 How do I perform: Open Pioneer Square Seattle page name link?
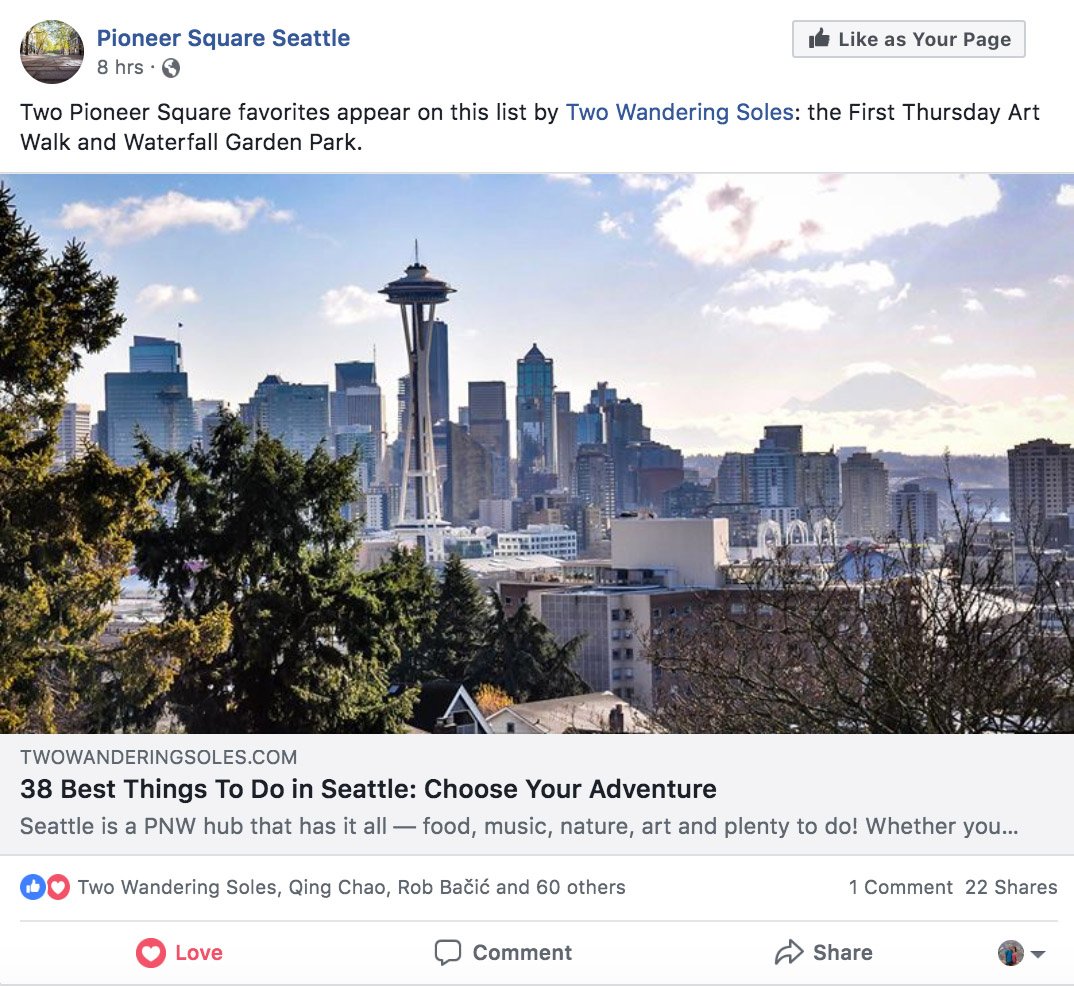pyautogui.click(x=223, y=38)
